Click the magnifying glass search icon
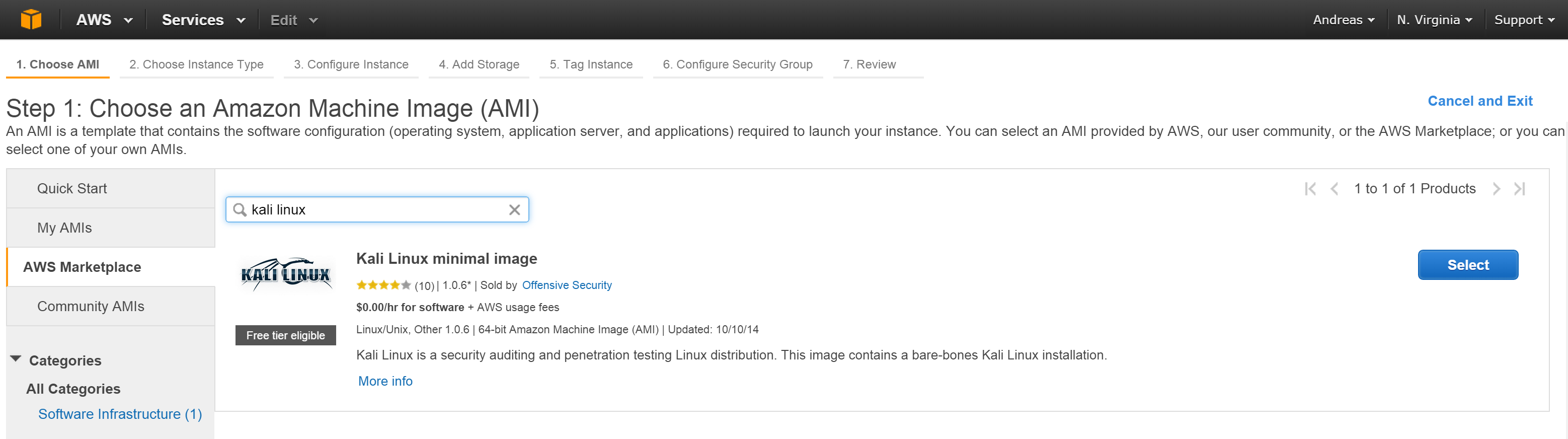Screen dimensions: 1568x439 (240, 209)
